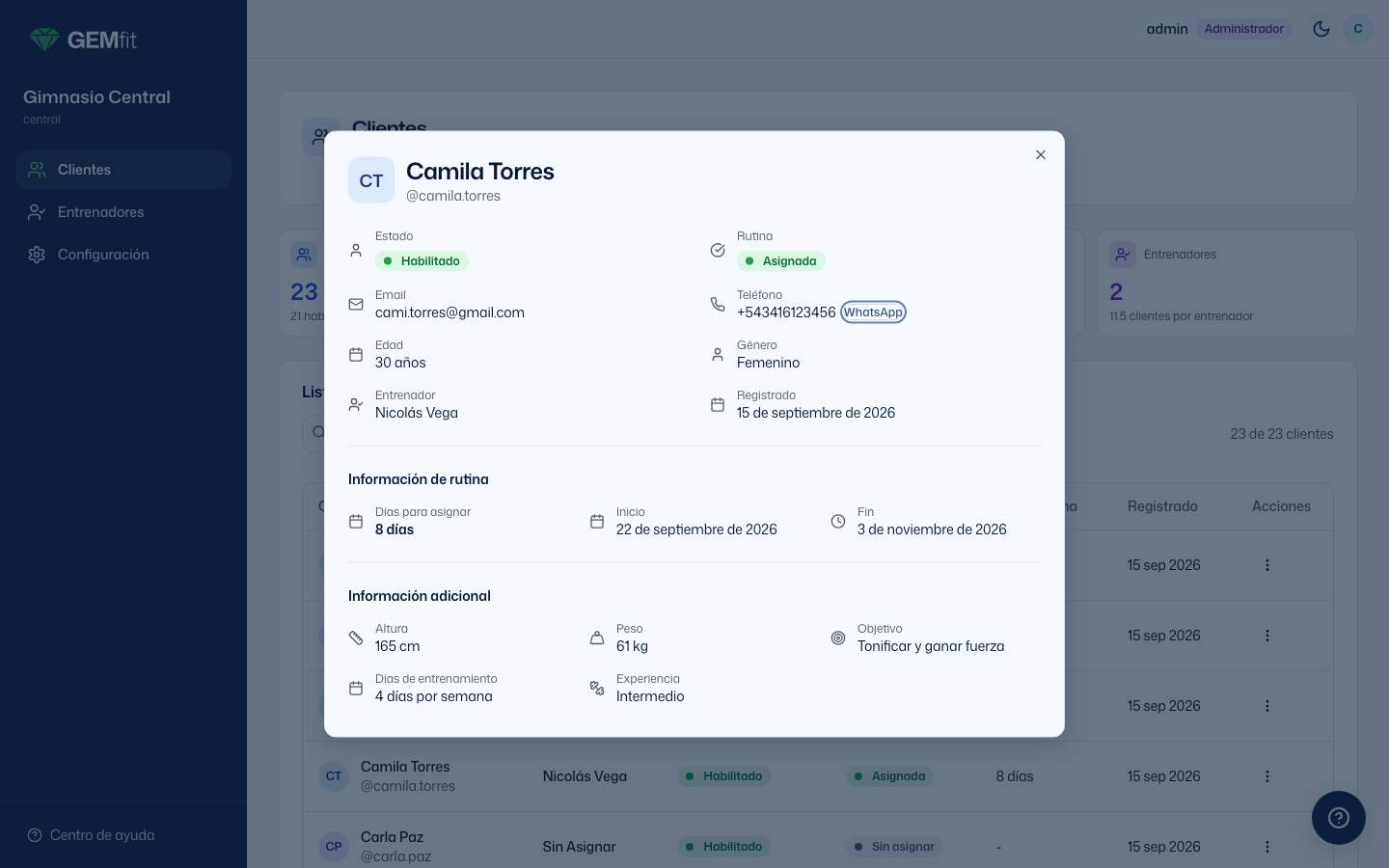Image resolution: width=1389 pixels, height=868 pixels.
Task: Click calendar icon beside Días de entrenamiento
Action: [x=356, y=689]
